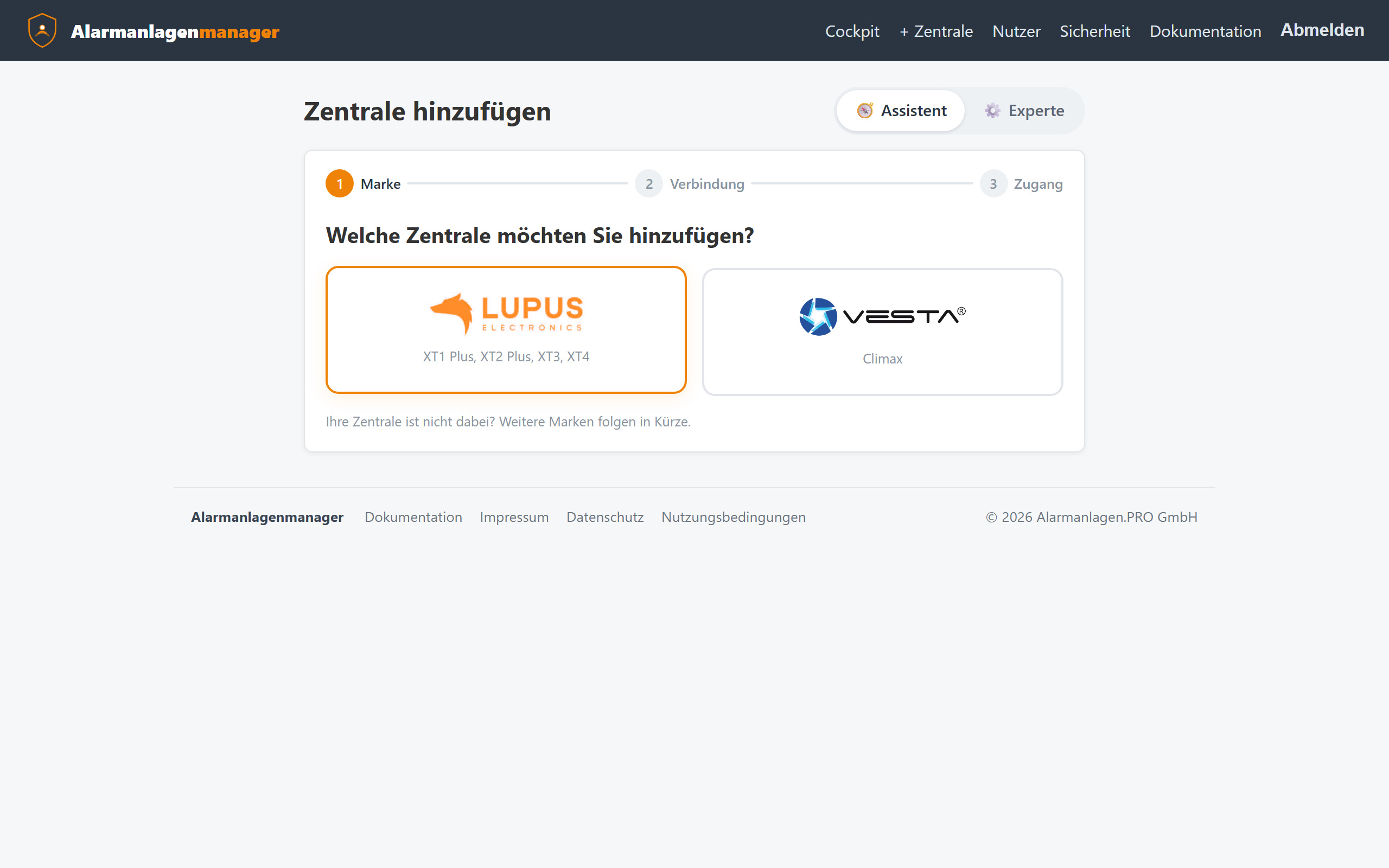Open the Cockpit navigation item
Viewport: 1389px width, 868px height.
pos(852,31)
